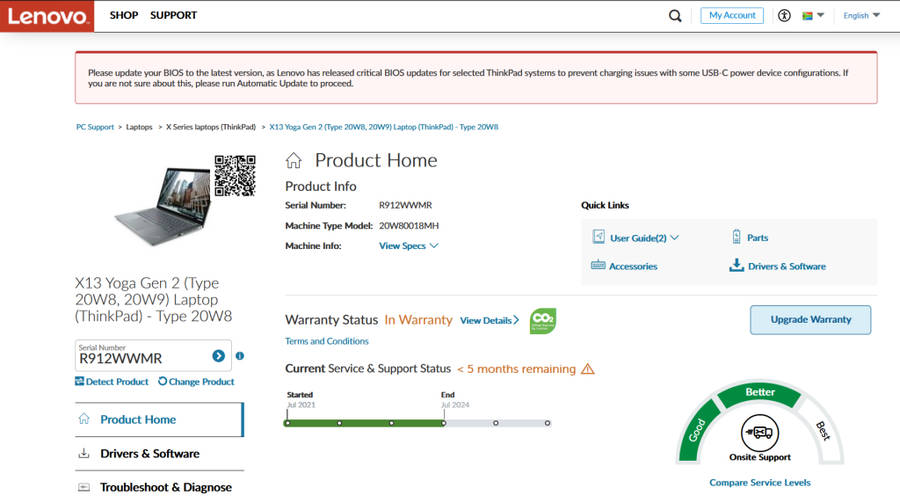The height and width of the screenshot is (504, 900).
Task: Select Drivers & Software in sidebar
Action: coord(149,454)
